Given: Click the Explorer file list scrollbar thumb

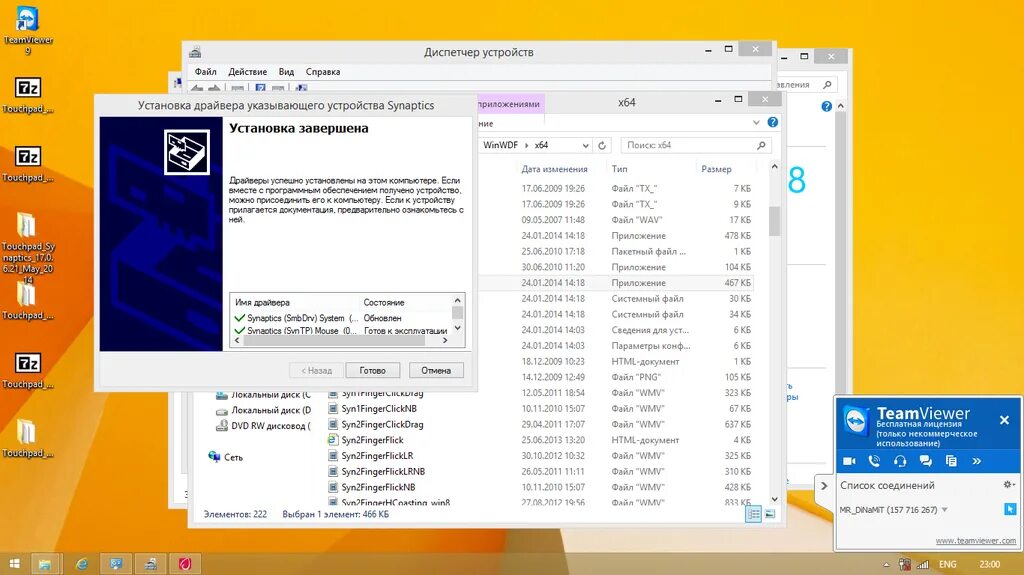Looking at the screenshot, I should click(x=775, y=221).
